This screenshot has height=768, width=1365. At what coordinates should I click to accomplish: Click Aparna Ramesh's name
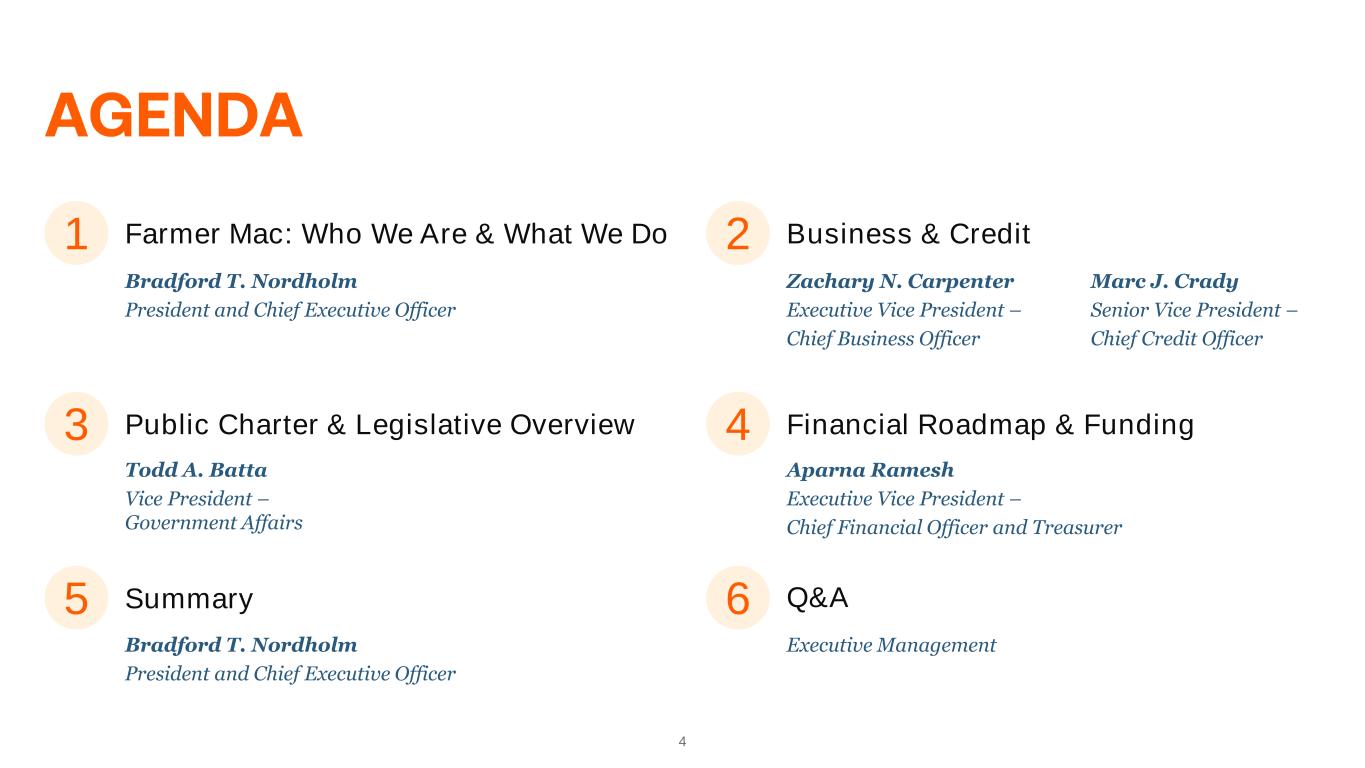tap(870, 470)
